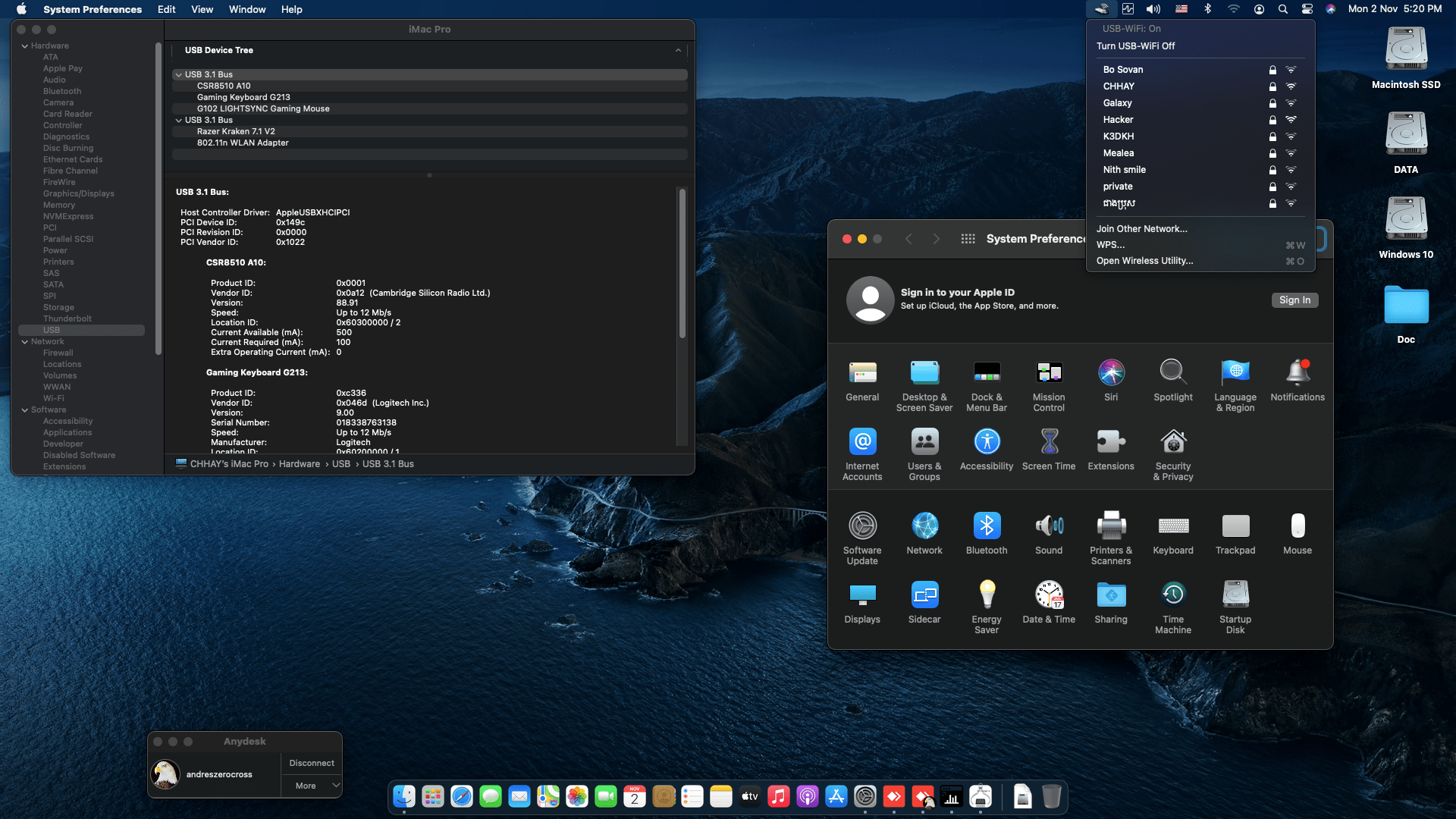Open Dock & Menu Bar preferences
1456x819 pixels.
[x=987, y=385]
